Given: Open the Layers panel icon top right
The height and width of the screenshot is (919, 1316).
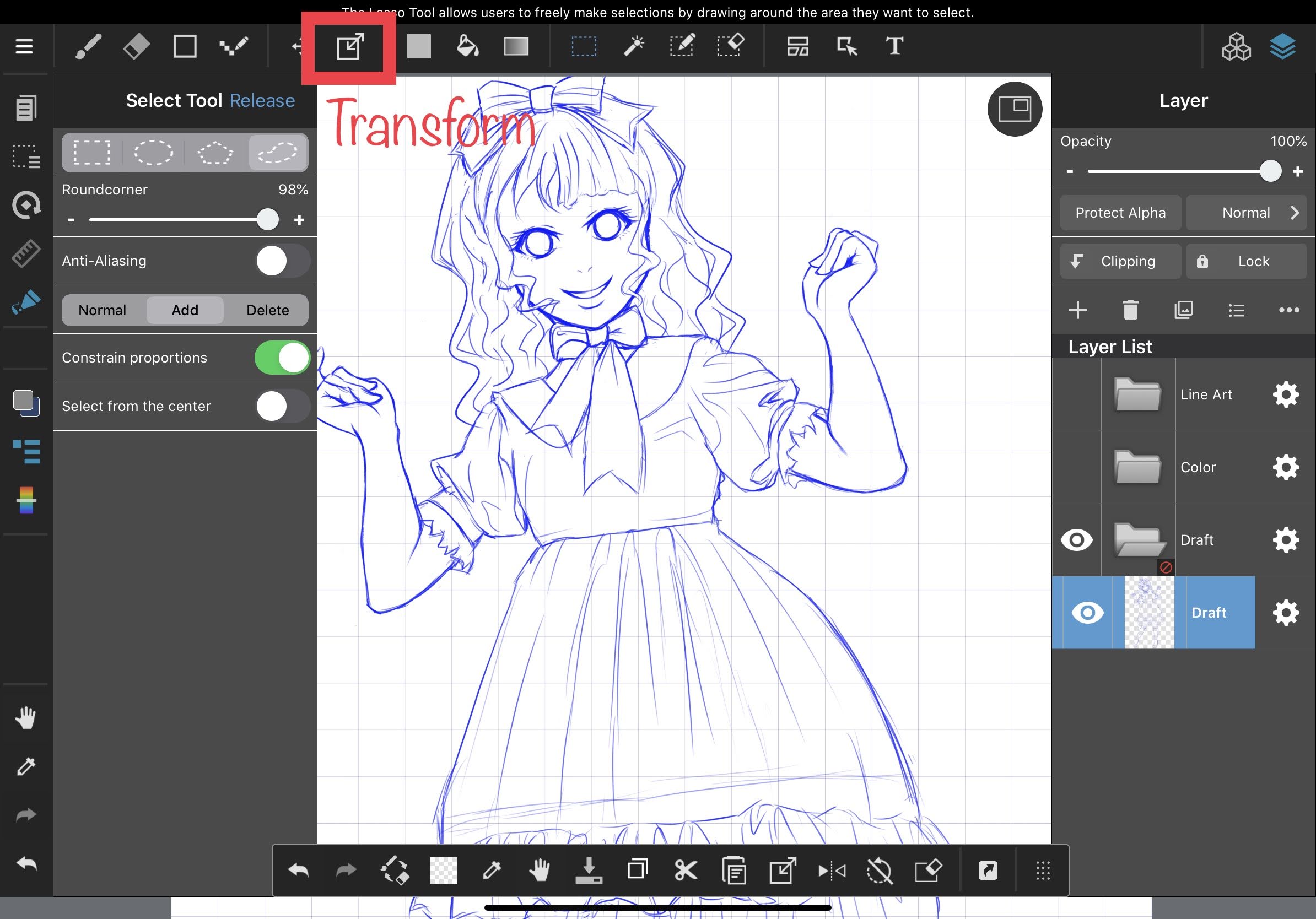Looking at the screenshot, I should [1282, 46].
